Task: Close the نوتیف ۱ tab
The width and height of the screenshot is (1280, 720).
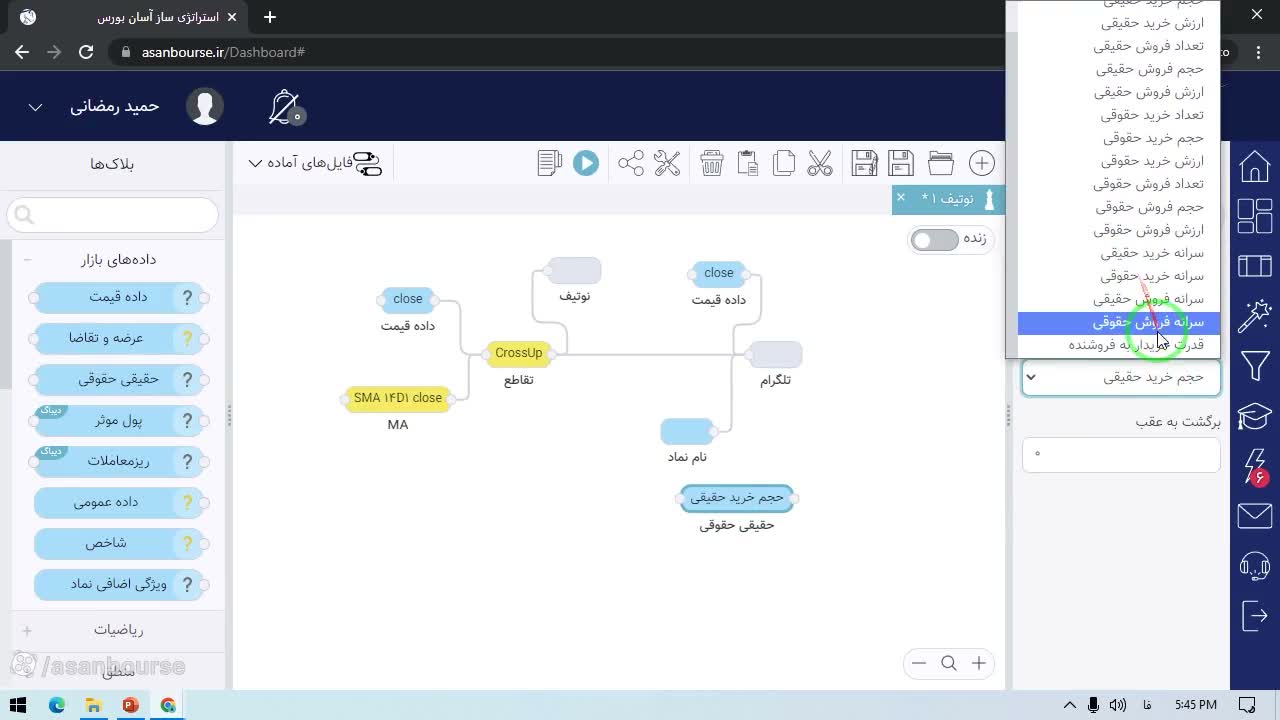Action: click(900, 198)
